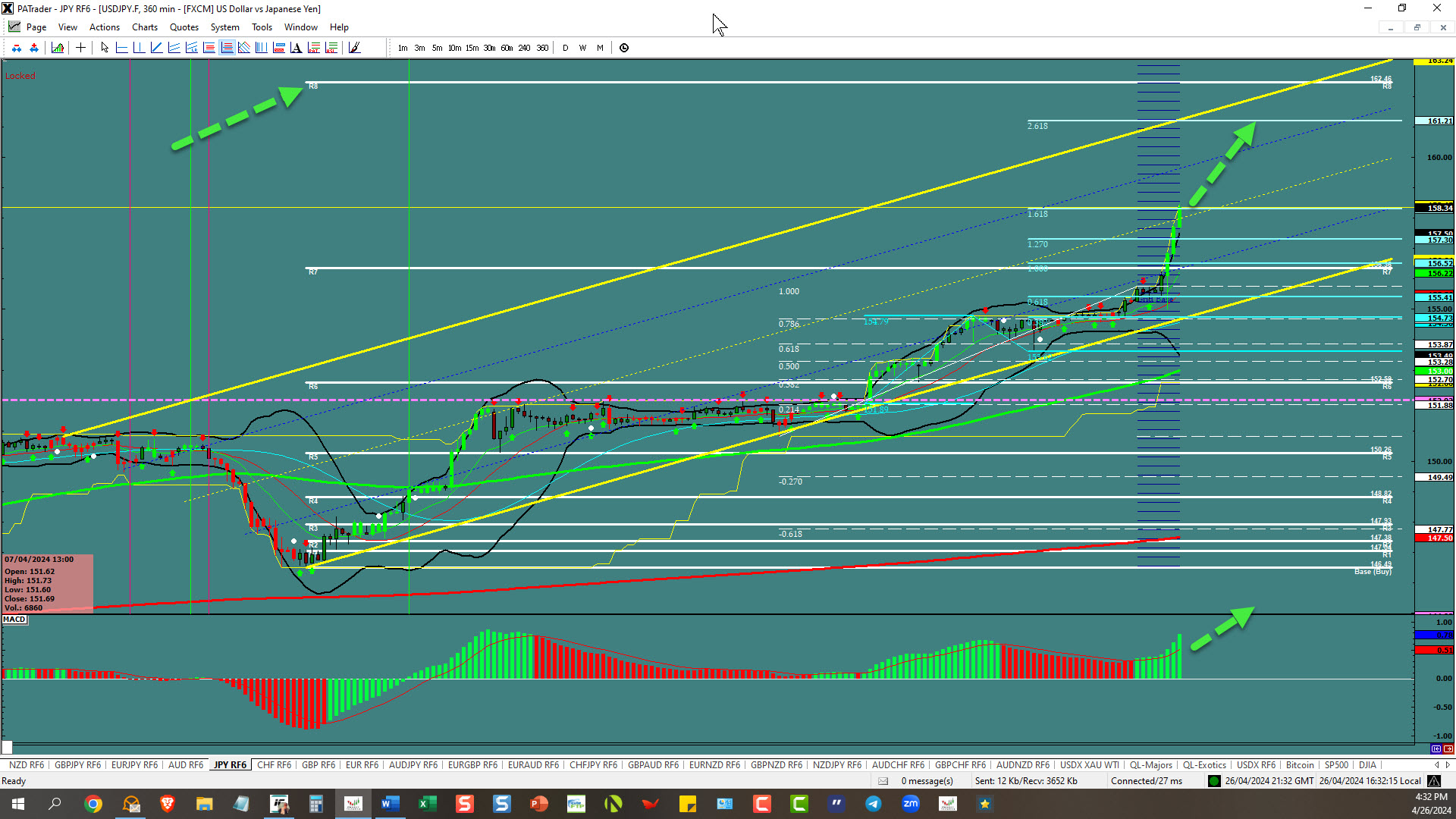The image size is (1456, 819).
Task: Select the arrow pointer tool
Action: coord(105,48)
